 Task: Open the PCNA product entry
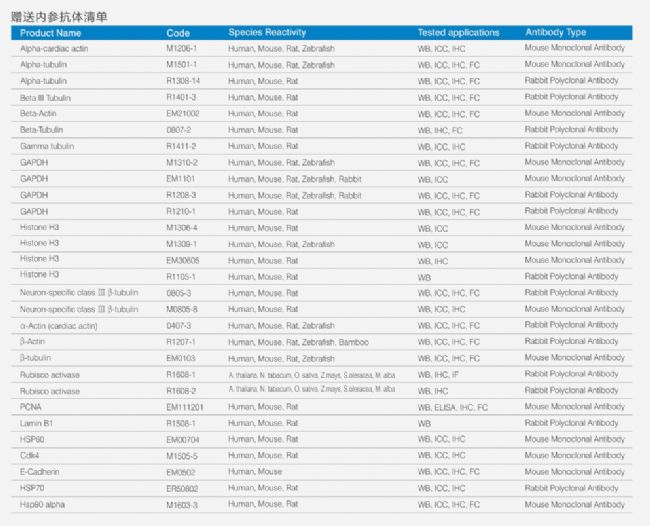[31, 407]
